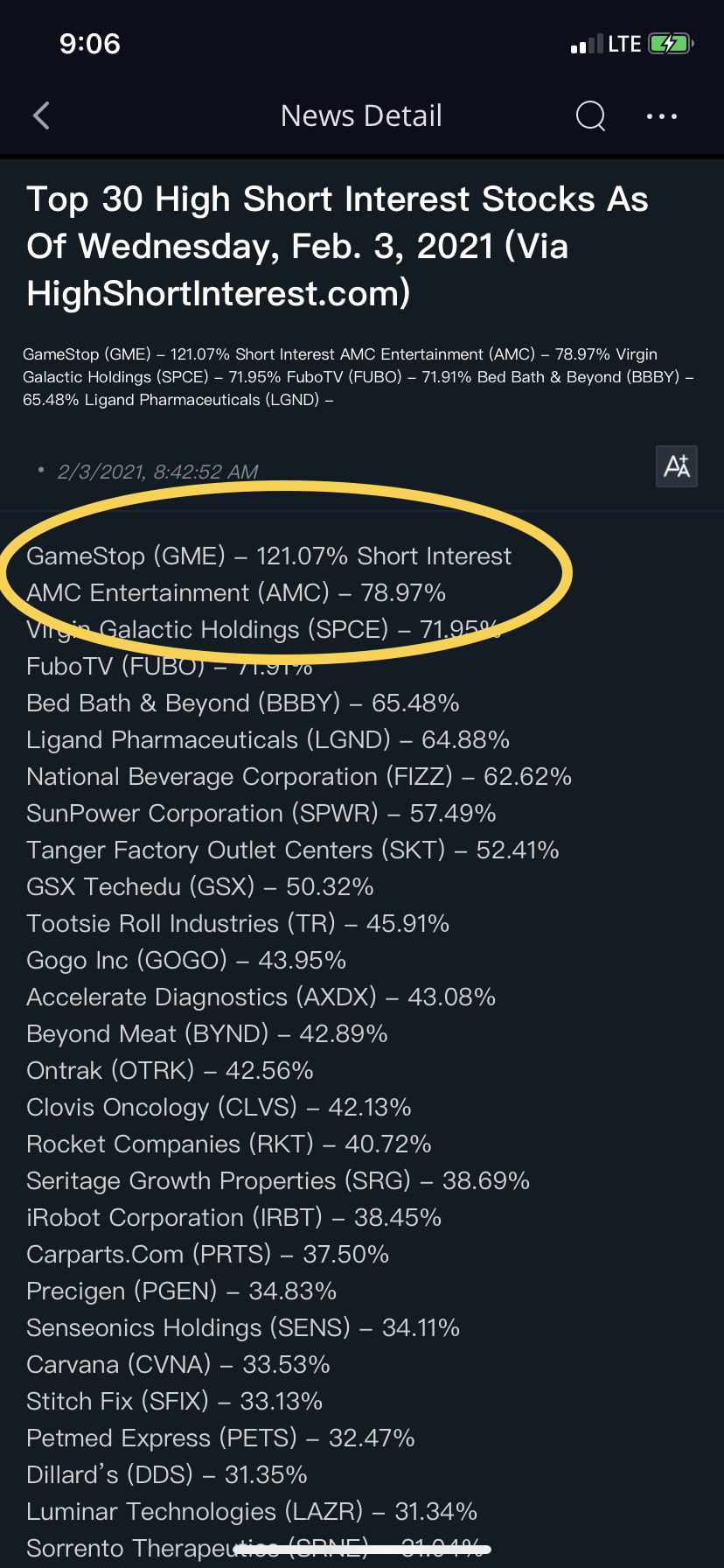Tap the font size adjustment icon
The image size is (724, 1568).
tap(677, 465)
